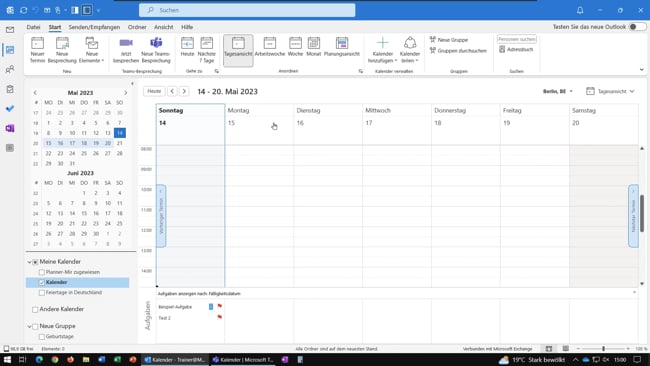Switch to Teams calendar taskbar button
650x366 pixels.
click(243, 359)
